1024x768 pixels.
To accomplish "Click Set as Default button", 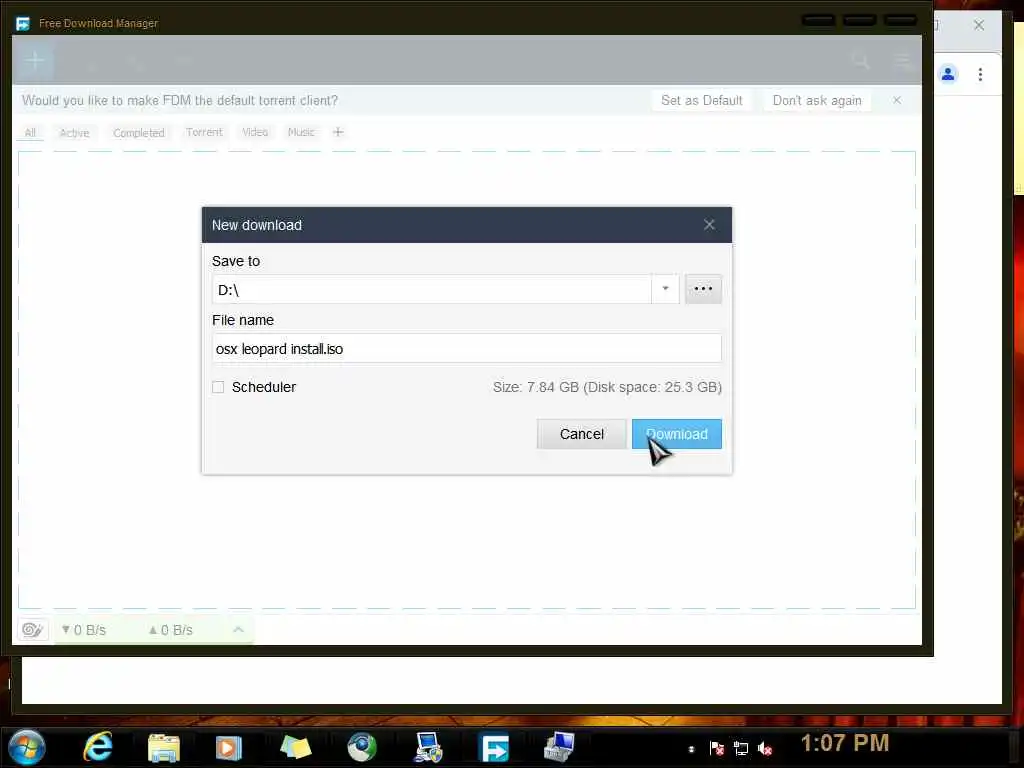I will coord(701,101).
